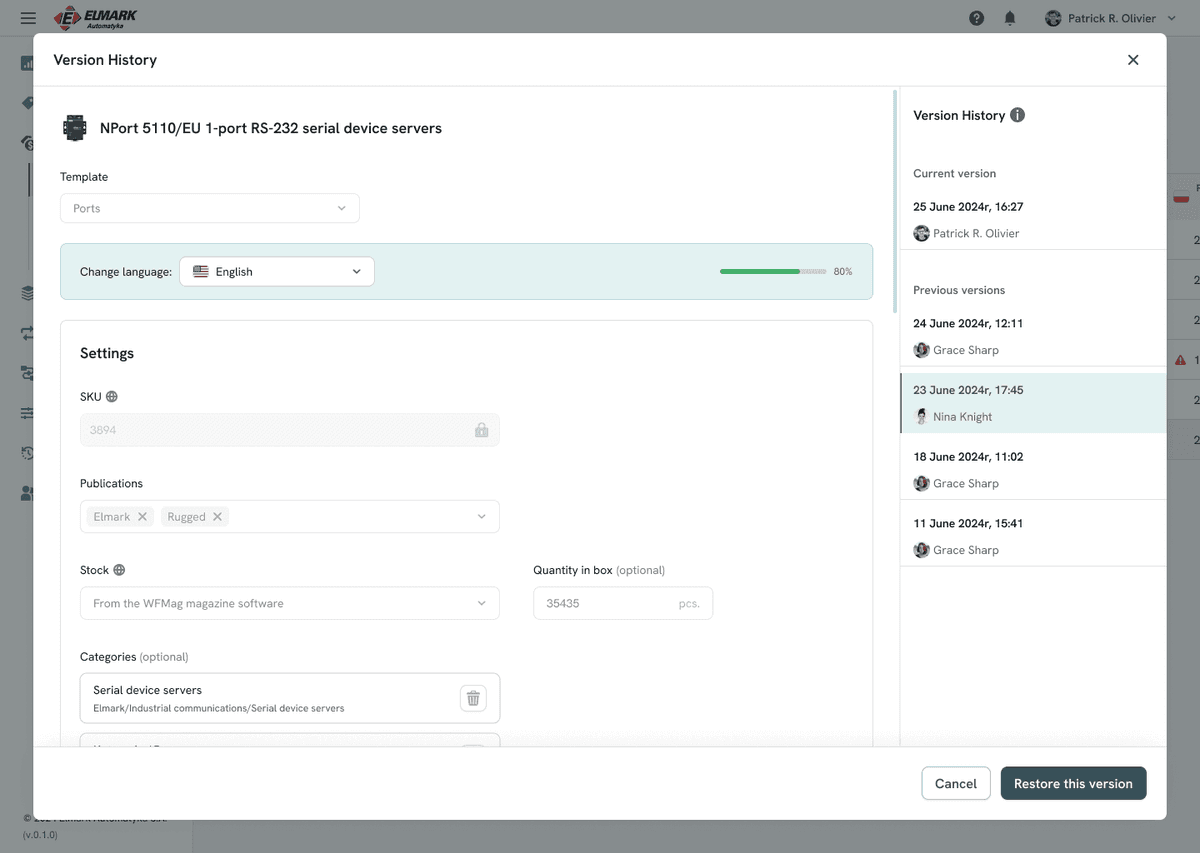Open the Change language English dropdown
This screenshot has width=1200, height=853.
(277, 271)
